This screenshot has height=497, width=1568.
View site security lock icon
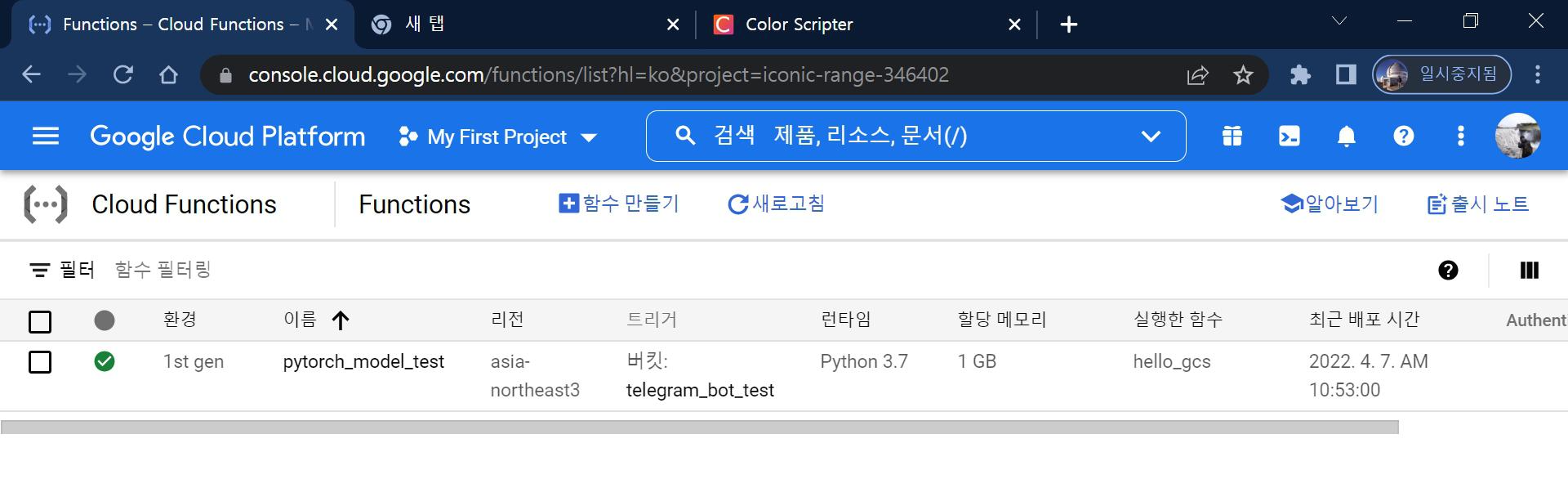pos(227,75)
